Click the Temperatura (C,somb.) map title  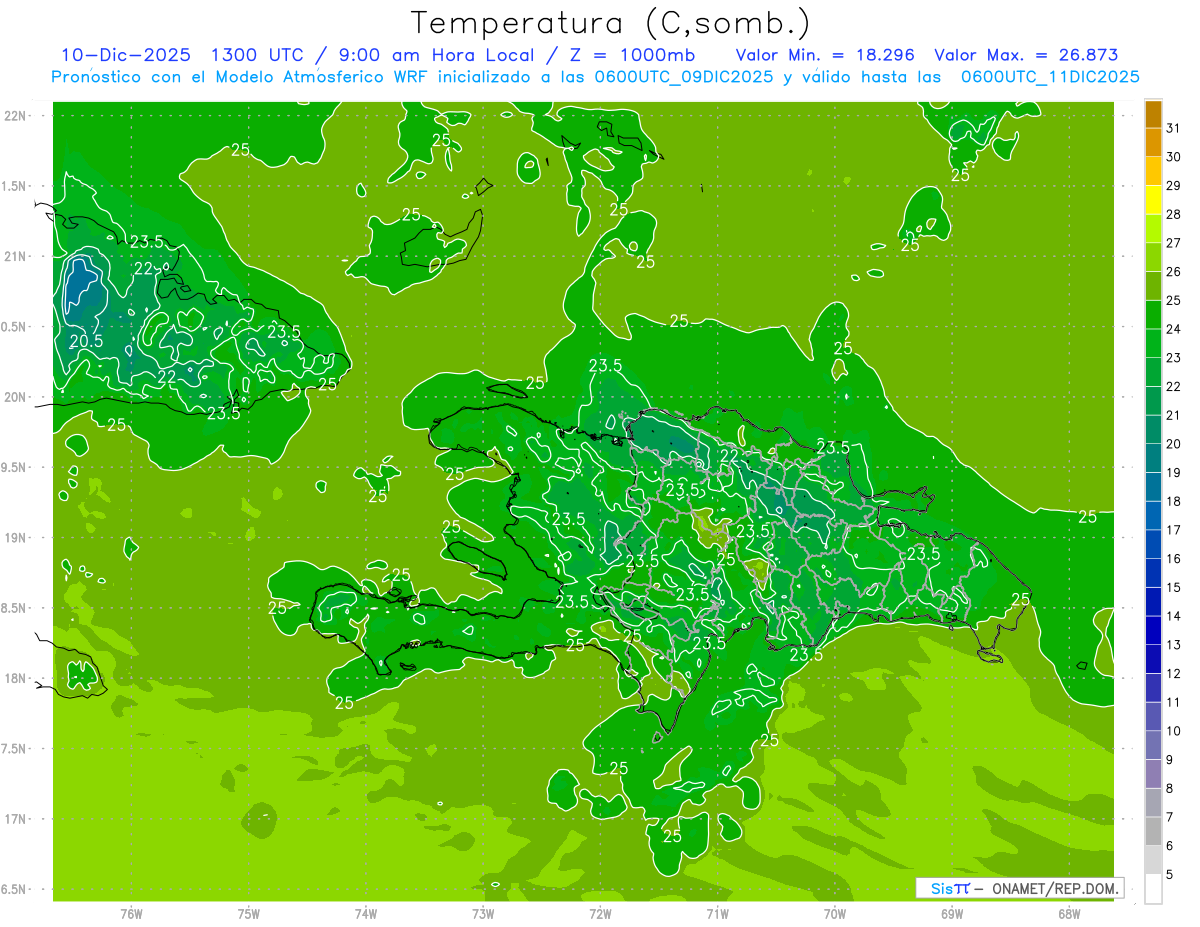point(611,23)
